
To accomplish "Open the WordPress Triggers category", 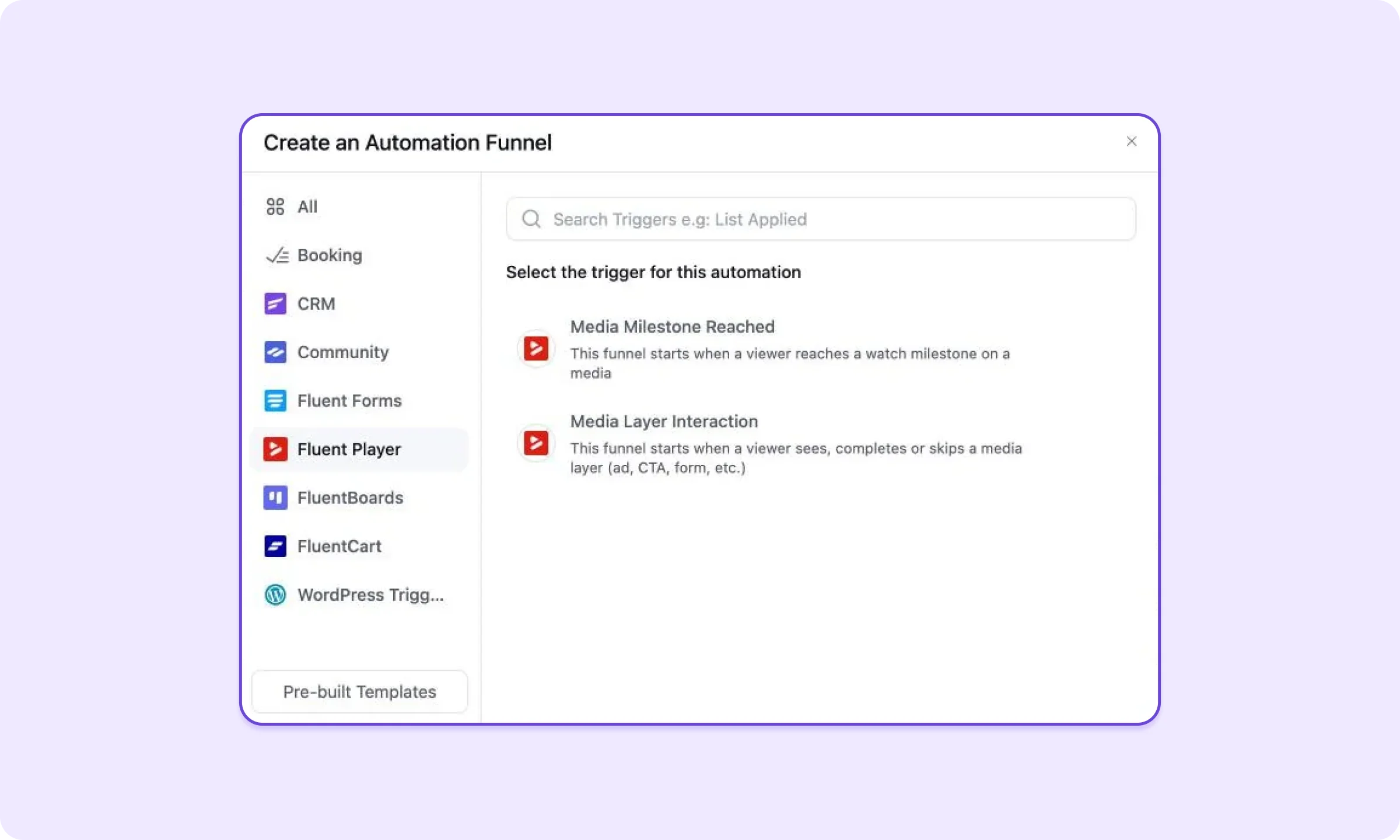I will click(x=359, y=594).
